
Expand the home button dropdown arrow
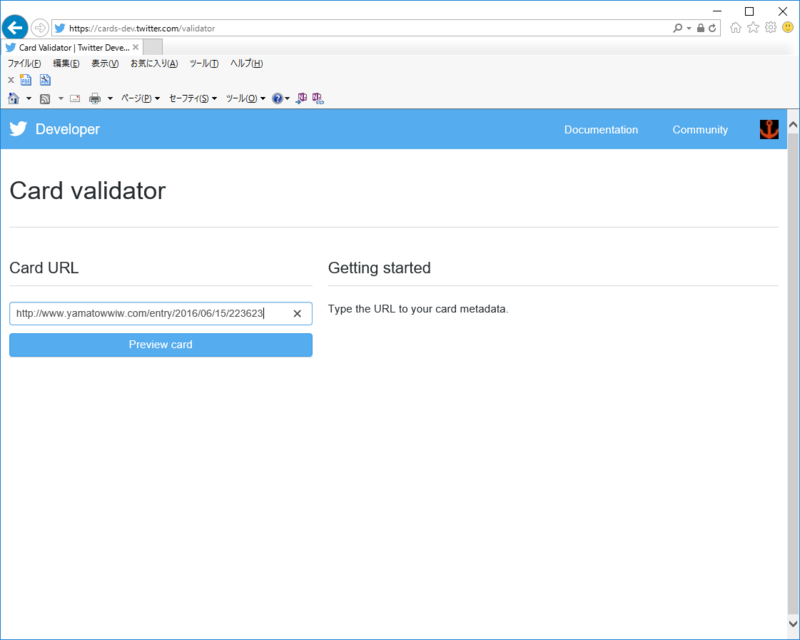(x=29, y=99)
